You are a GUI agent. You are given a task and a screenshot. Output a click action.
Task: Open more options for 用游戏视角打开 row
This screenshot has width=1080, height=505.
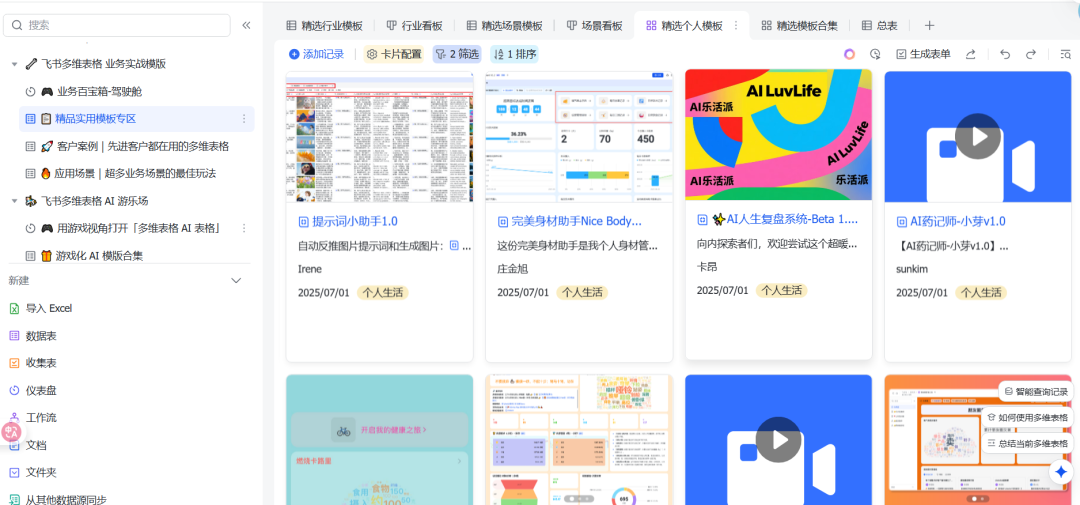tap(243, 228)
